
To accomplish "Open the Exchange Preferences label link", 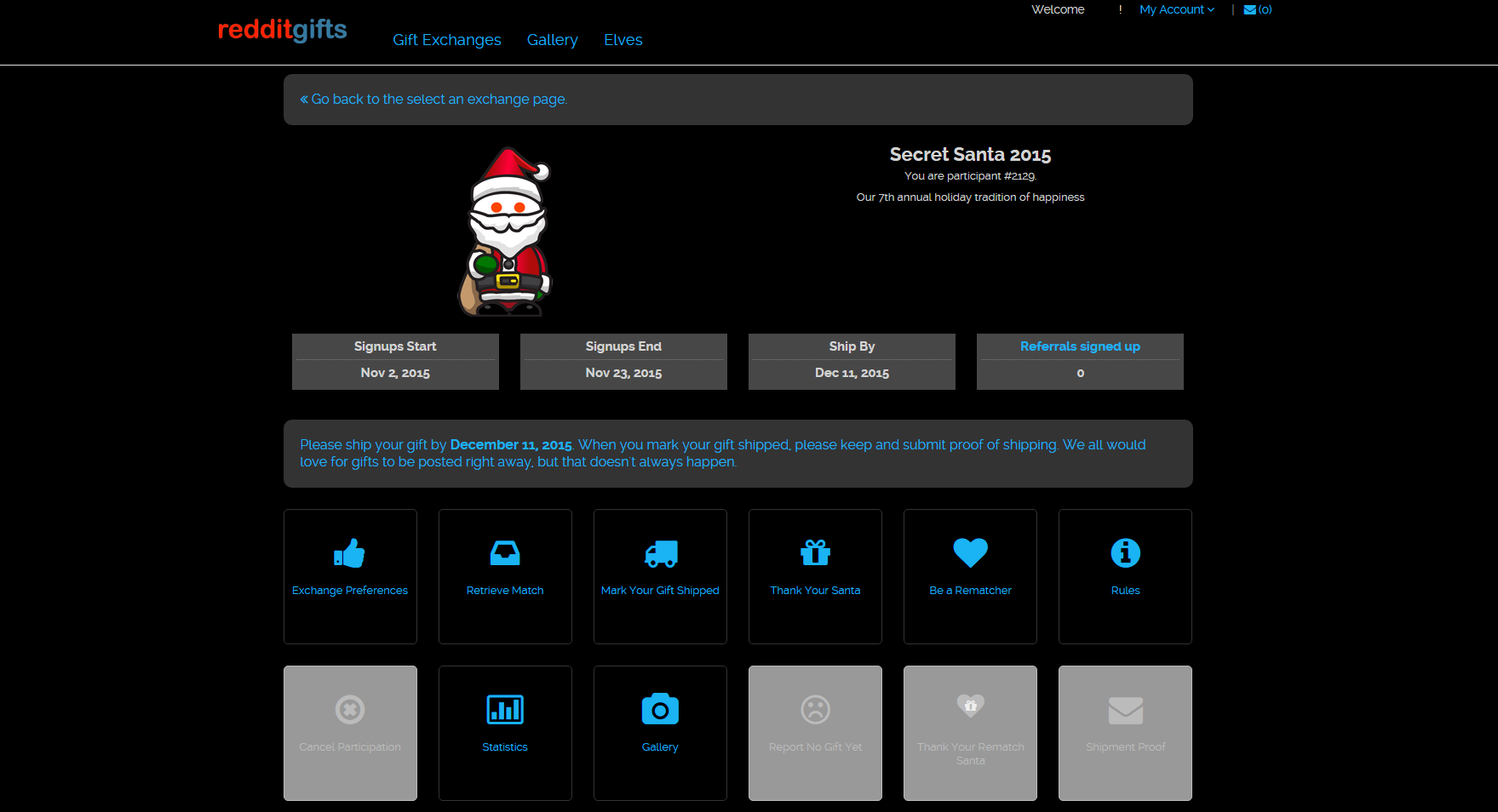I will [x=350, y=591].
